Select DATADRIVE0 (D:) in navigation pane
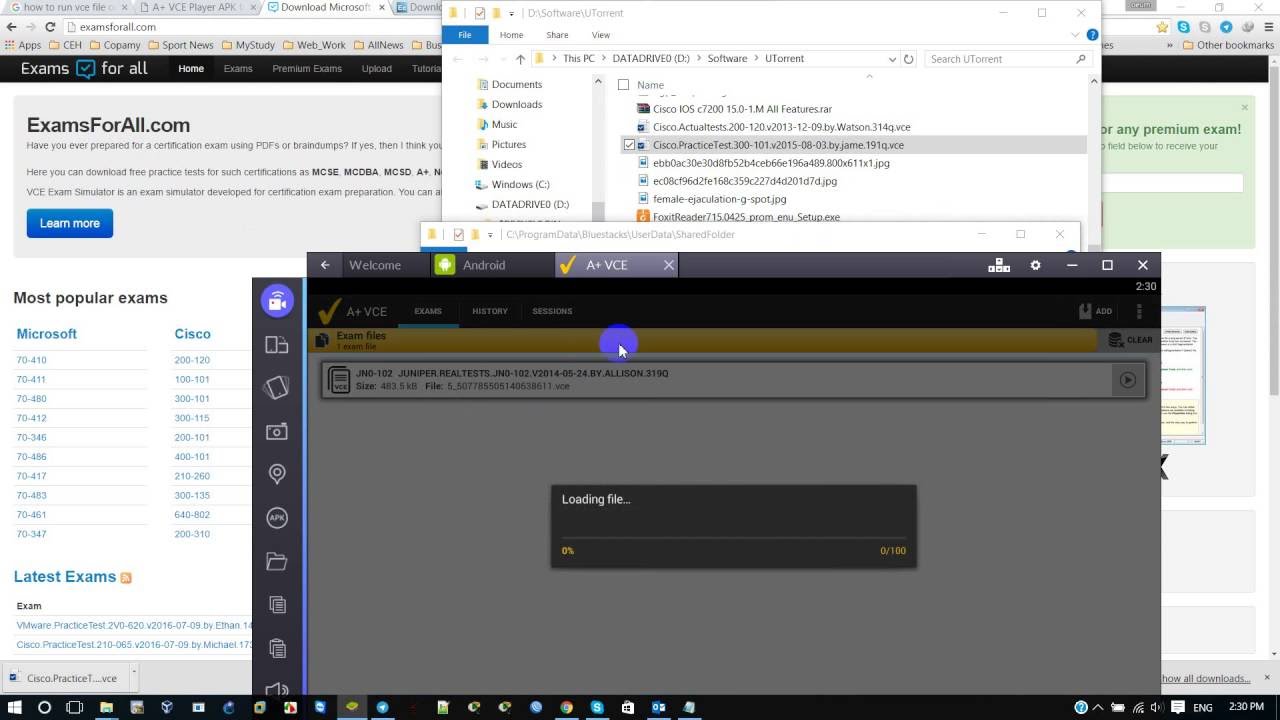The image size is (1280, 720). pyautogui.click(x=530, y=204)
